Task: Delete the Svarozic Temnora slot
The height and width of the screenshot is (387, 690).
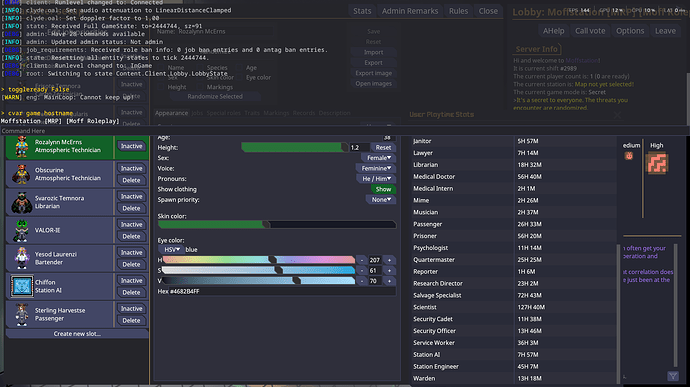Action: (x=132, y=208)
